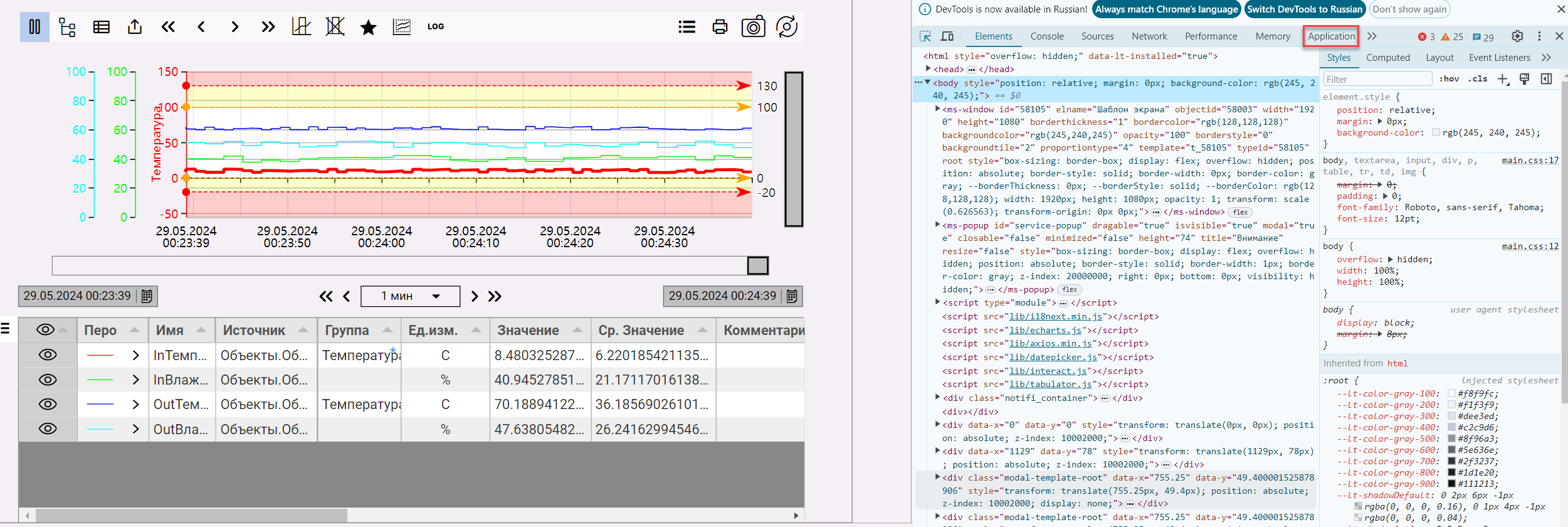The height and width of the screenshot is (527, 1568).
Task: Open the lib/echarts.js script link
Action: (1045, 330)
